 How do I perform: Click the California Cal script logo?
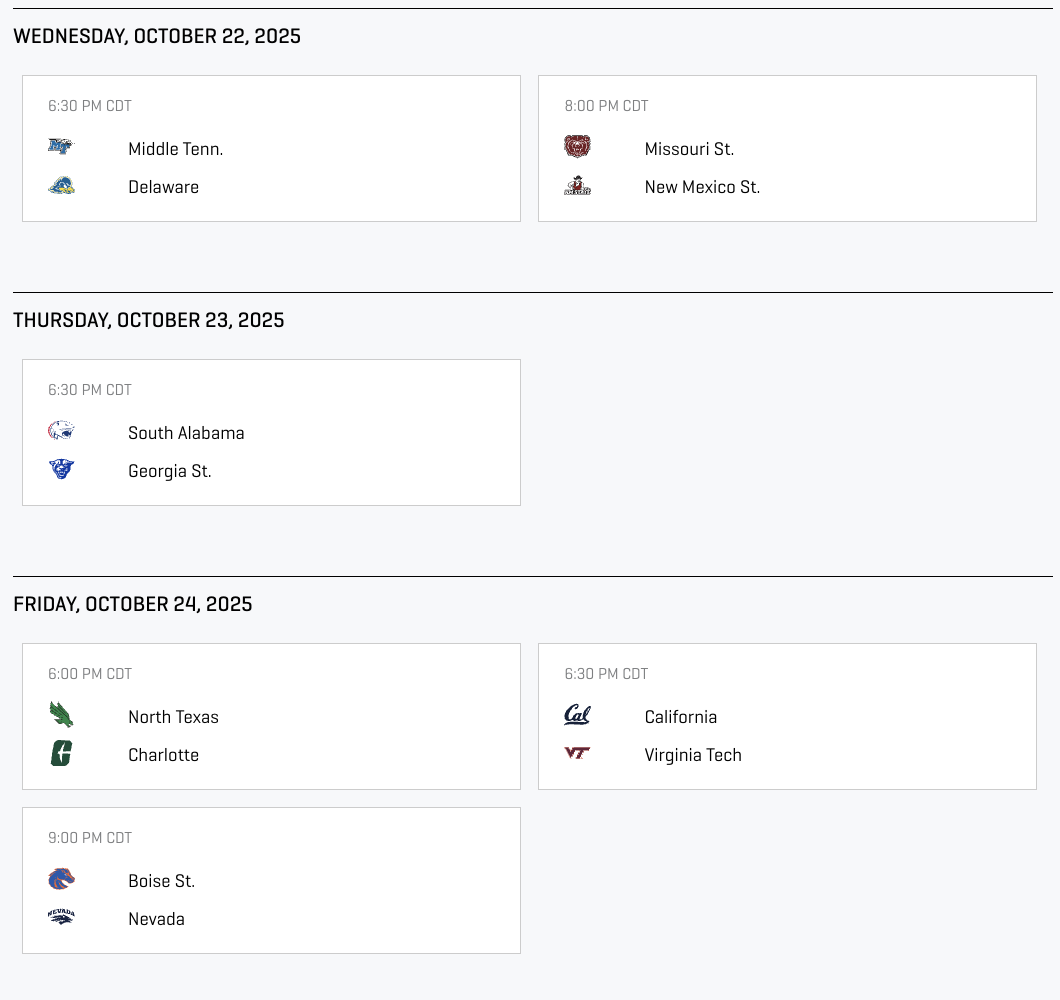[577, 715]
